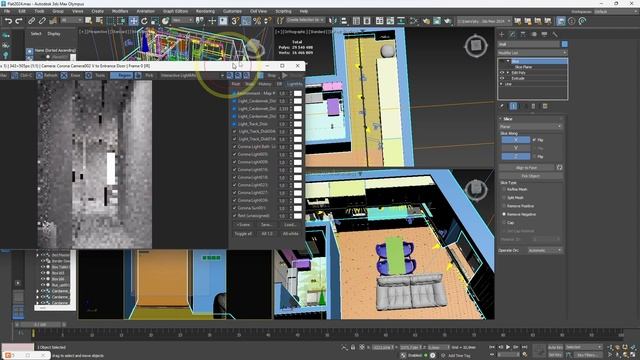Open the Operate On Automatic dropdown
This screenshot has height=360, width=640.
click(545, 250)
